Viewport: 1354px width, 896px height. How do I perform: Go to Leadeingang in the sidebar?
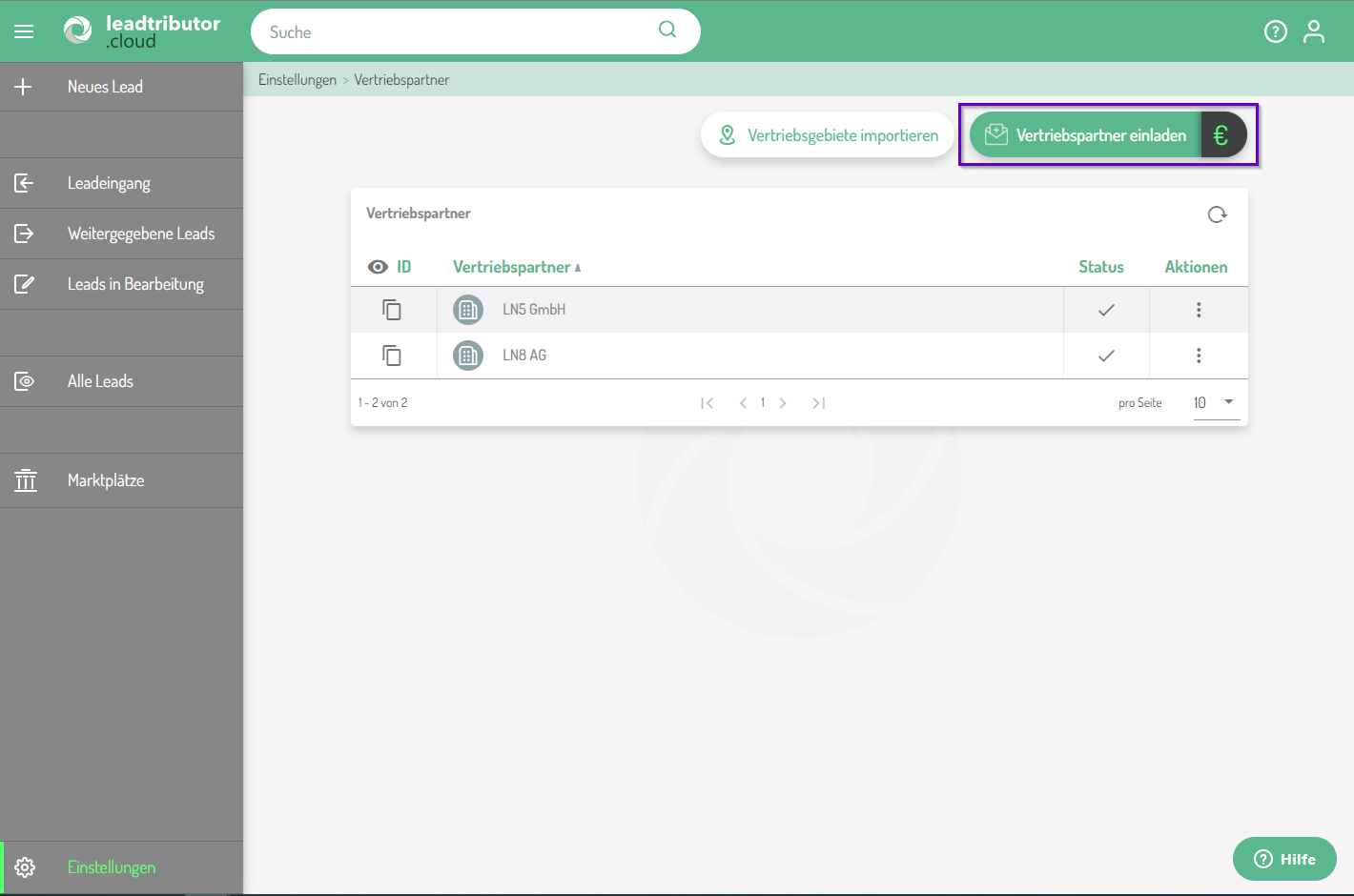(109, 183)
